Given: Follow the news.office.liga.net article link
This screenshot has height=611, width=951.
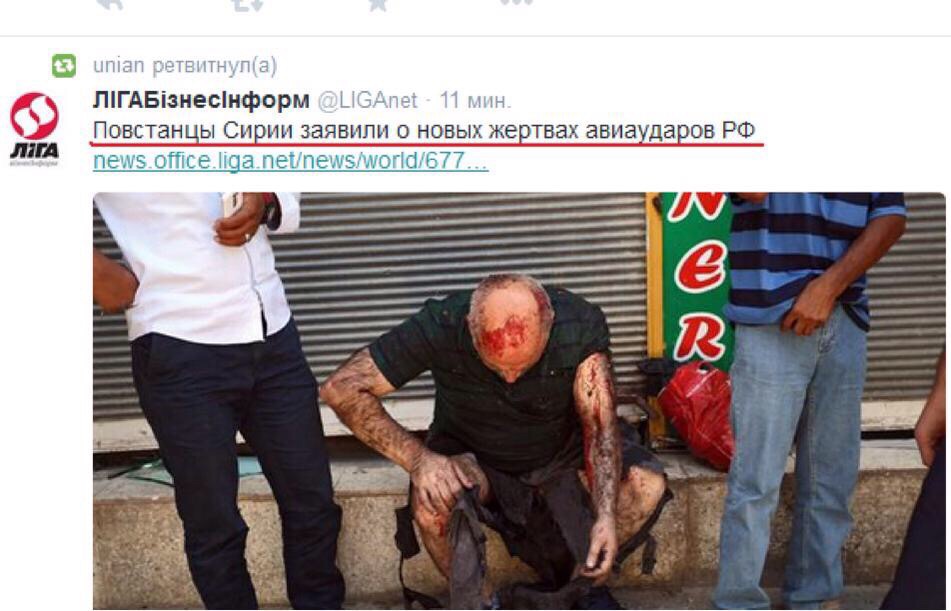Looking at the screenshot, I should pos(291,161).
